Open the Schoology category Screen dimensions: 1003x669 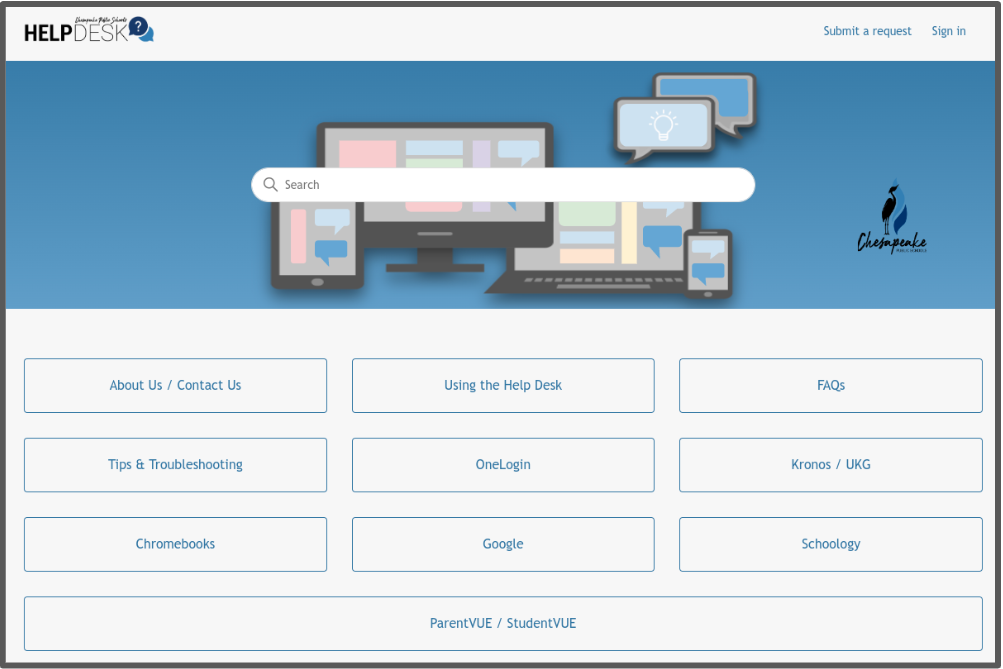pyautogui.click(x=830, y=544)
